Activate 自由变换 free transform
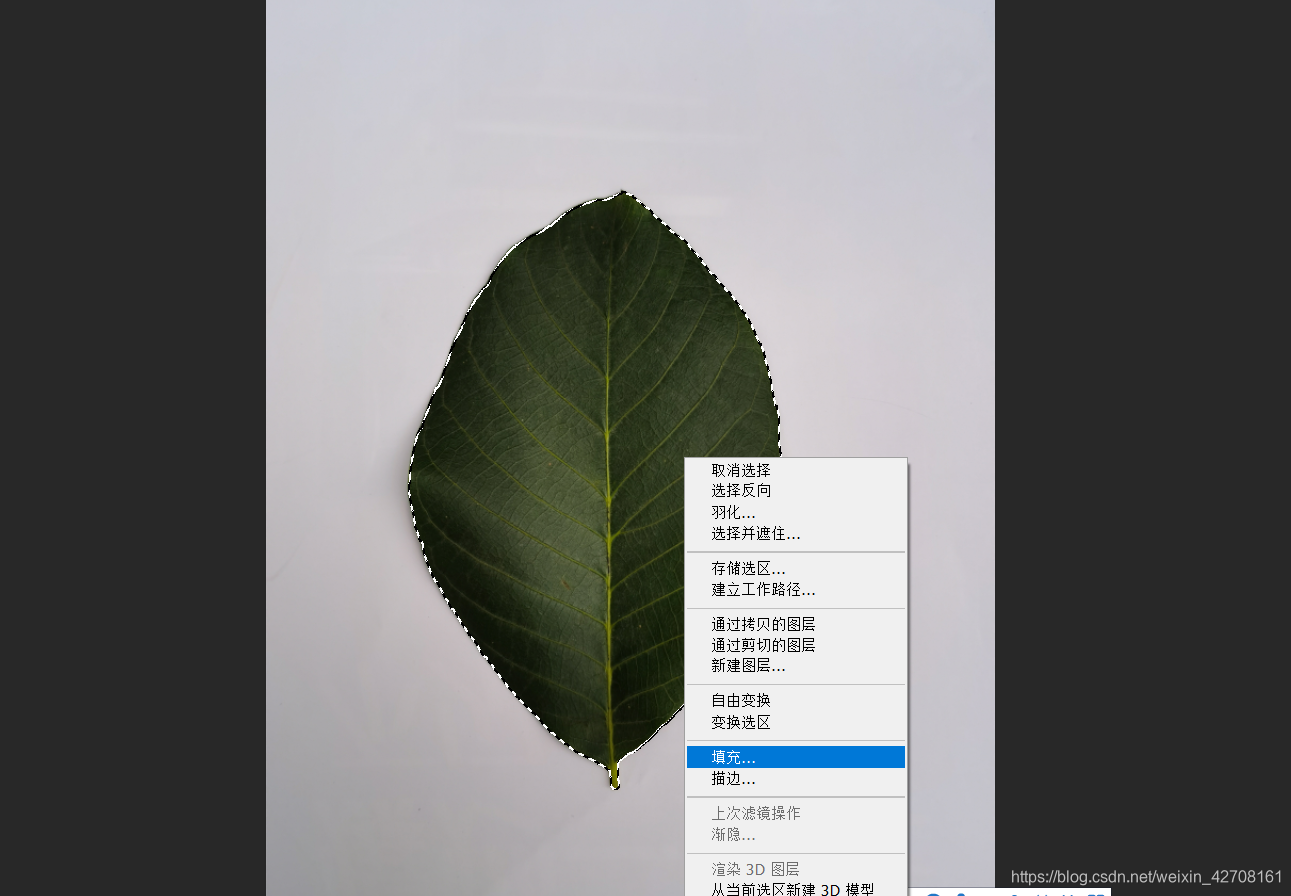Viewport: 1291px width, 896px height. [739, 701]
